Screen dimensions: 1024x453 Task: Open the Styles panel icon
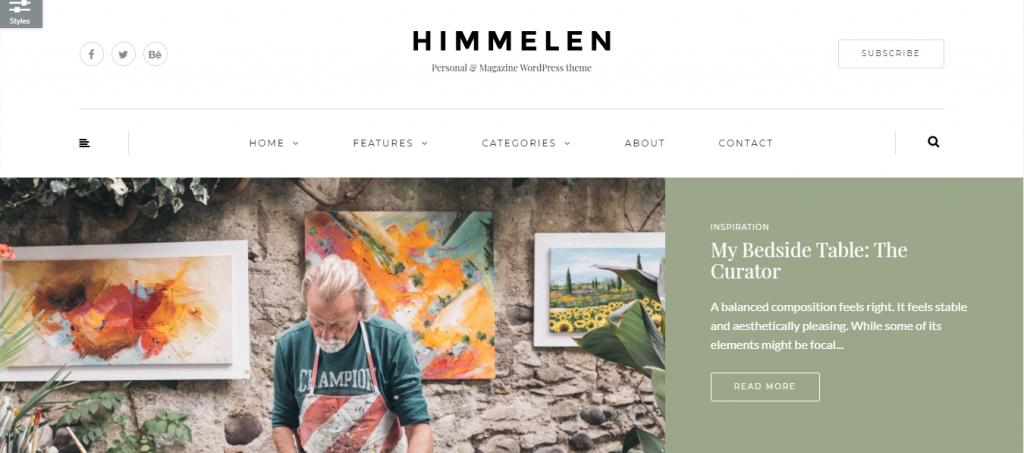click(x=20, y=13)
